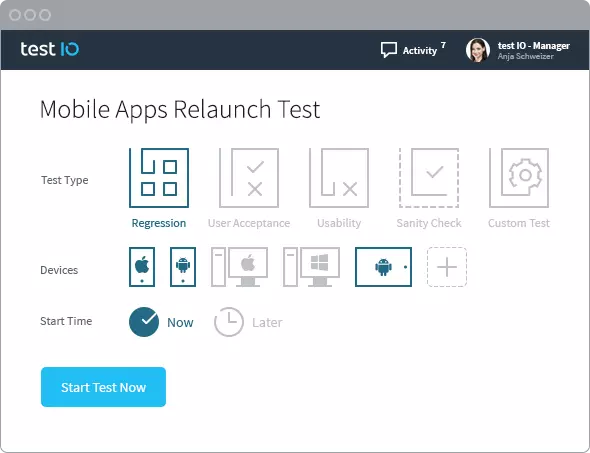Select the Later clock option

pos(248,322)
